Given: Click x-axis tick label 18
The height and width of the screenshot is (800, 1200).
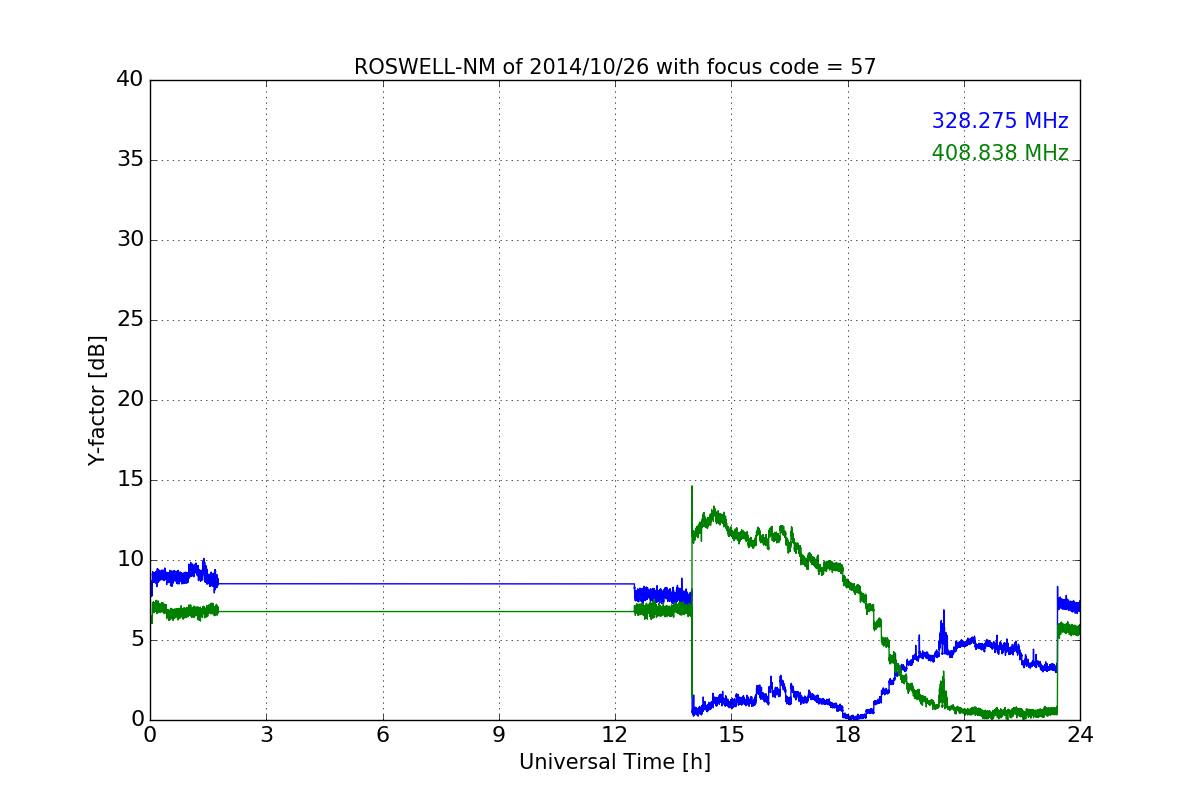Looking at the screenshot, I should click(847, 735).
